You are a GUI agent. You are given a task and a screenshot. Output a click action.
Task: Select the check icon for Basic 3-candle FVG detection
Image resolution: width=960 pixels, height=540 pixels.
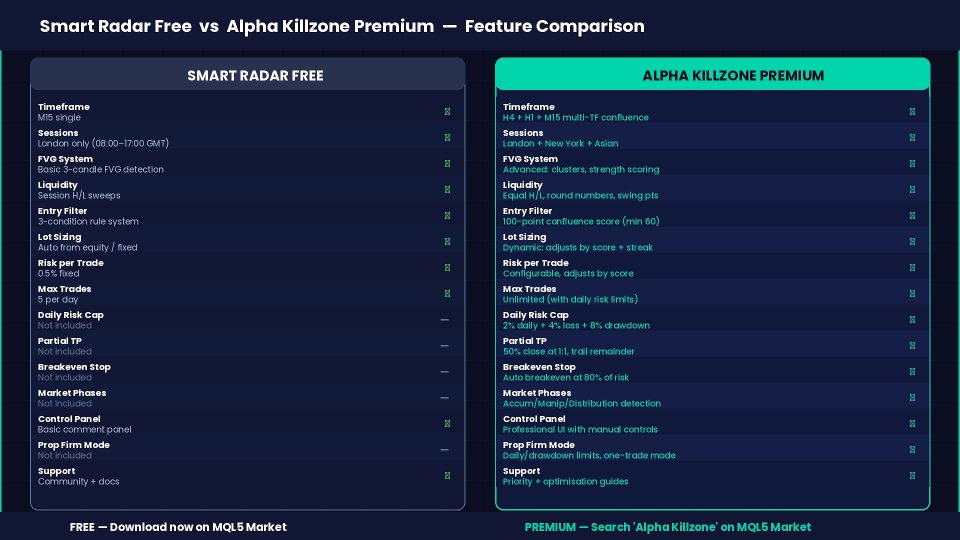click(447, 163)
